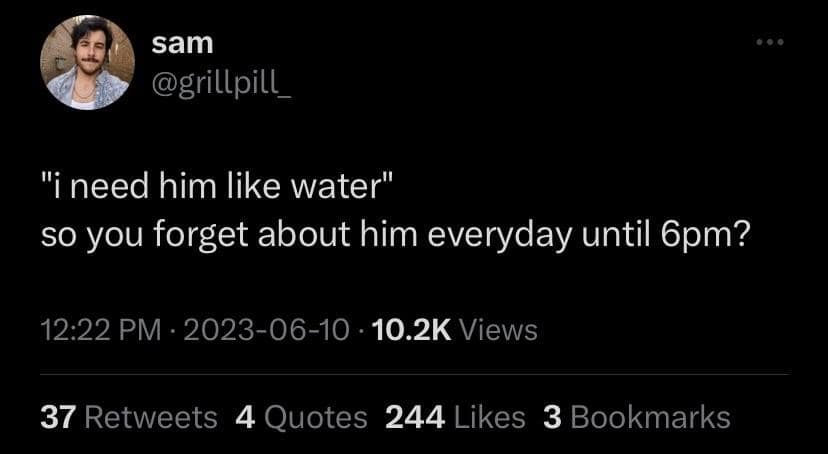828x454 pixels.
Task: Show who Likes this tweet
Action: (x=490, y=416)
